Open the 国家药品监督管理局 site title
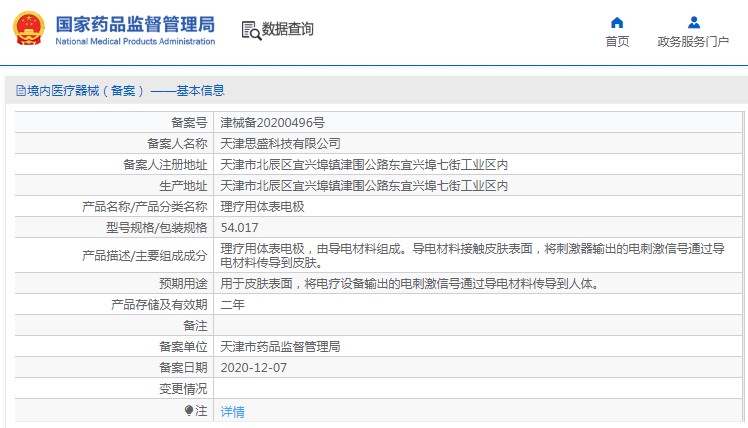This screenshot has width=748, height=428. click(135, 24)
